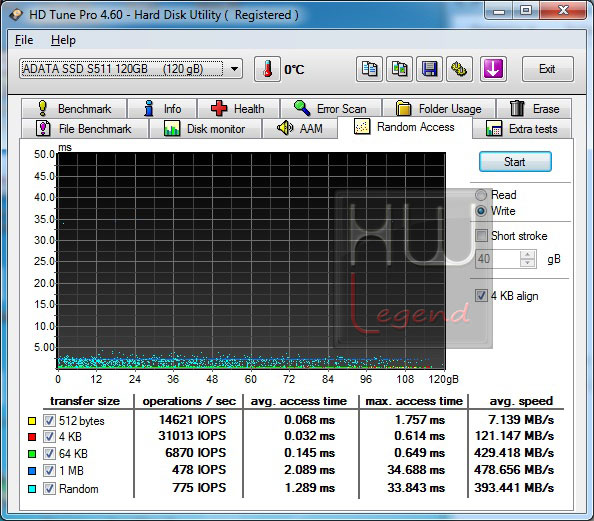This screenshot has height=521, width=594.
Task: Select the Read radio button
Action: tap(481, 195)
